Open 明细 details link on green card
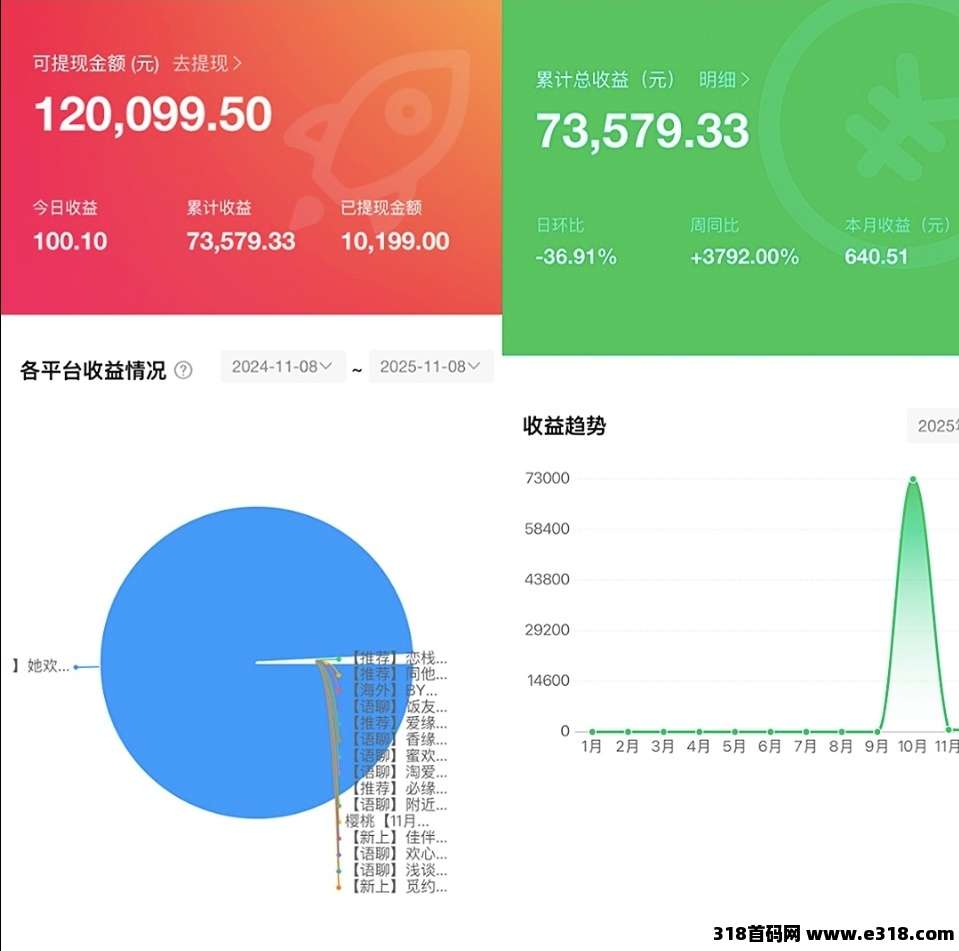Image resolution: width=959 pixels, height=951 pixels. pyautogui.click(x=724, y=80)
